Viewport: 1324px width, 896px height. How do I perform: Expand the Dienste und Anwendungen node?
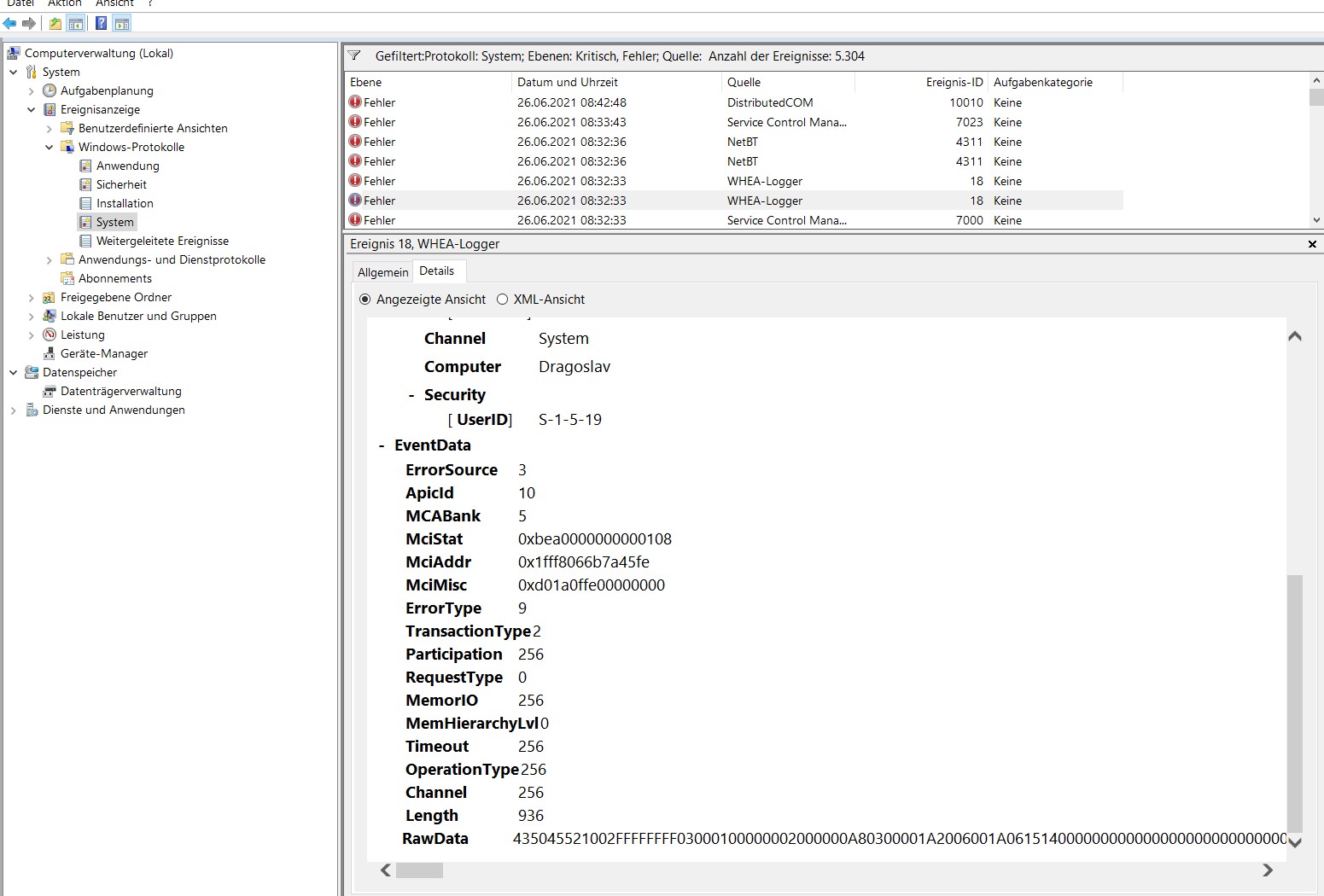click(13, 410)
